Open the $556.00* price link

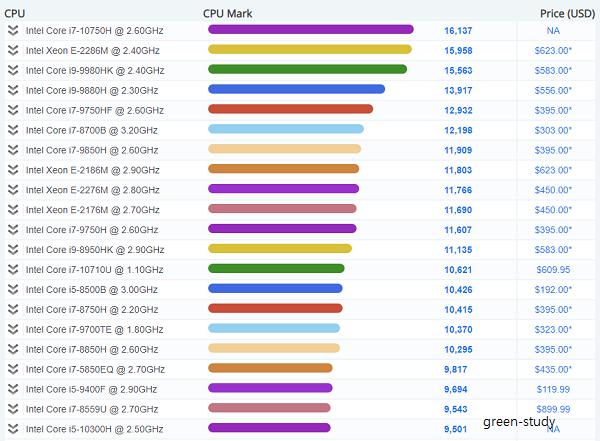(553, 90)
